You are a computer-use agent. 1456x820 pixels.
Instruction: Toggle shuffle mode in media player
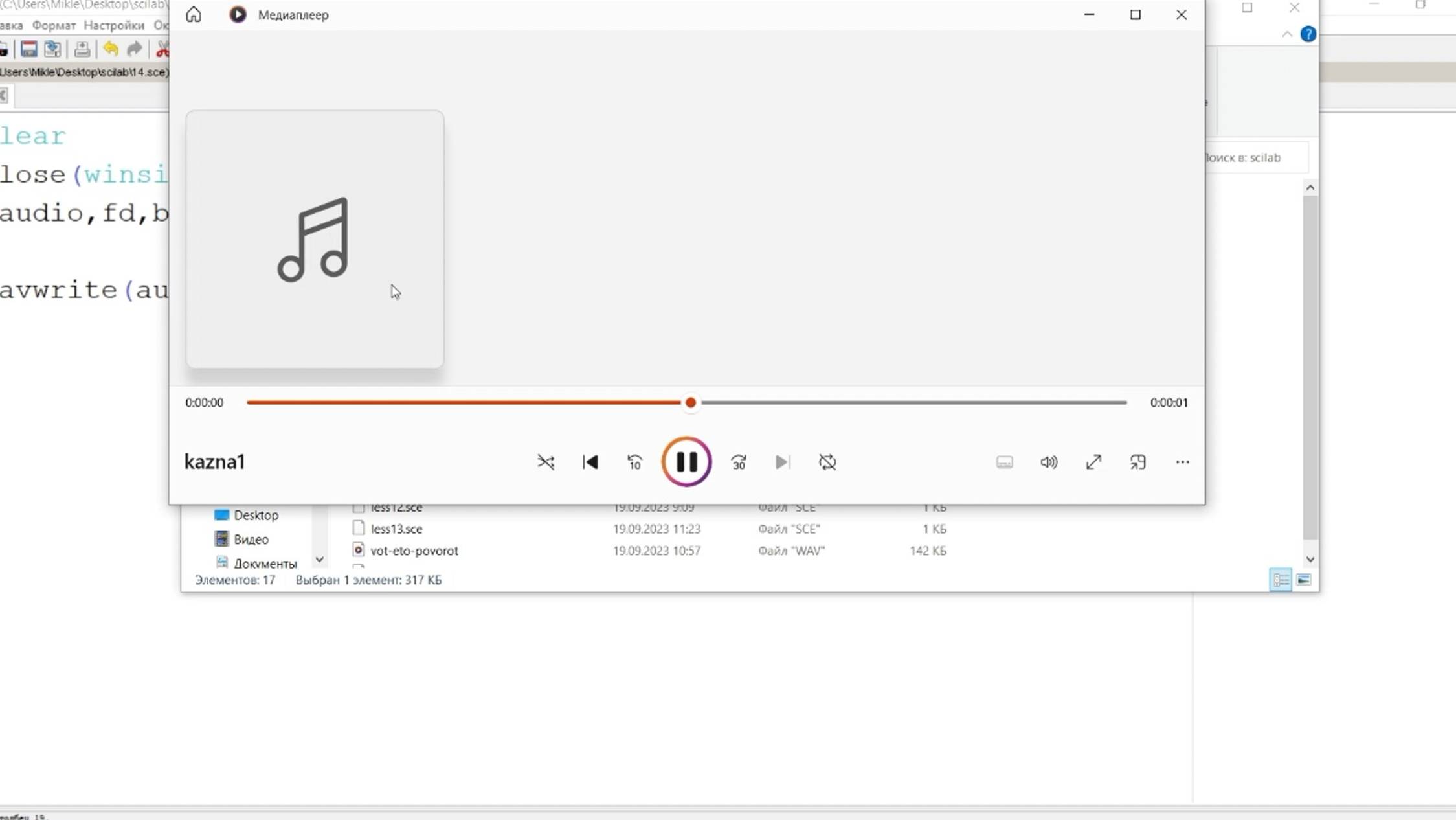point(546,462)
